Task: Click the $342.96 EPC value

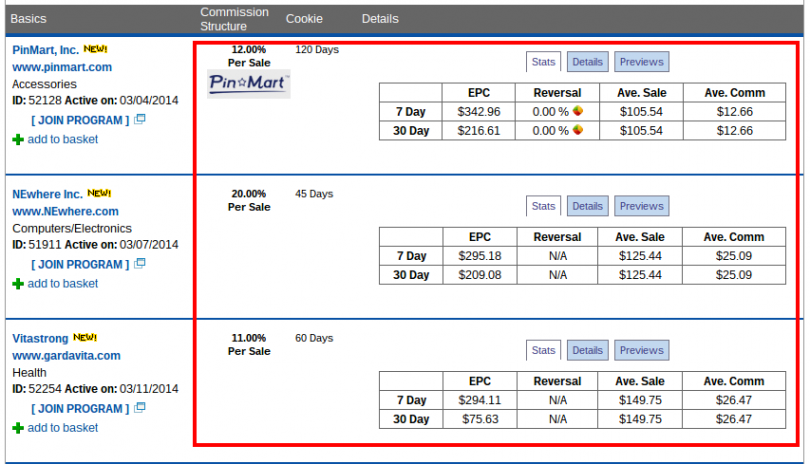Action: [479, 112]
